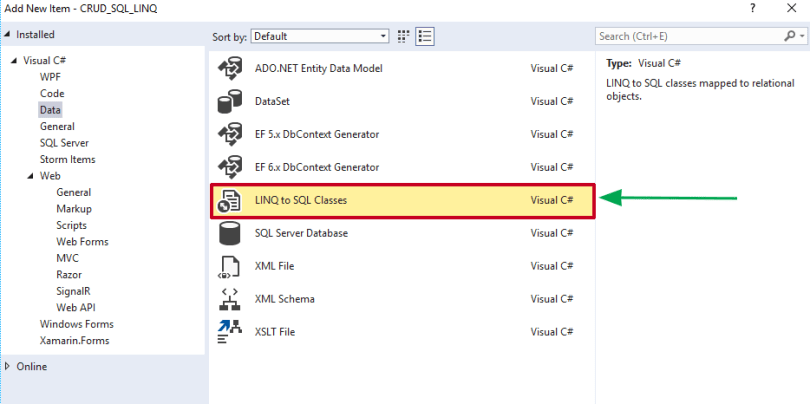Image resolution: width=810 pixels, height=404 pixels.
Task: Open the search options dropdown arrow
Action: click(x=802, y=36)
